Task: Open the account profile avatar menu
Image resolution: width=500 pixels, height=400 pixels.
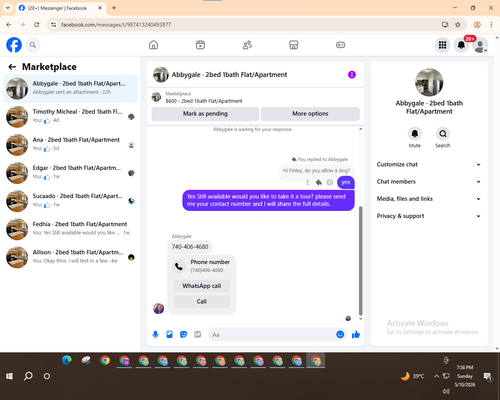Action: (x=480, y=45)
